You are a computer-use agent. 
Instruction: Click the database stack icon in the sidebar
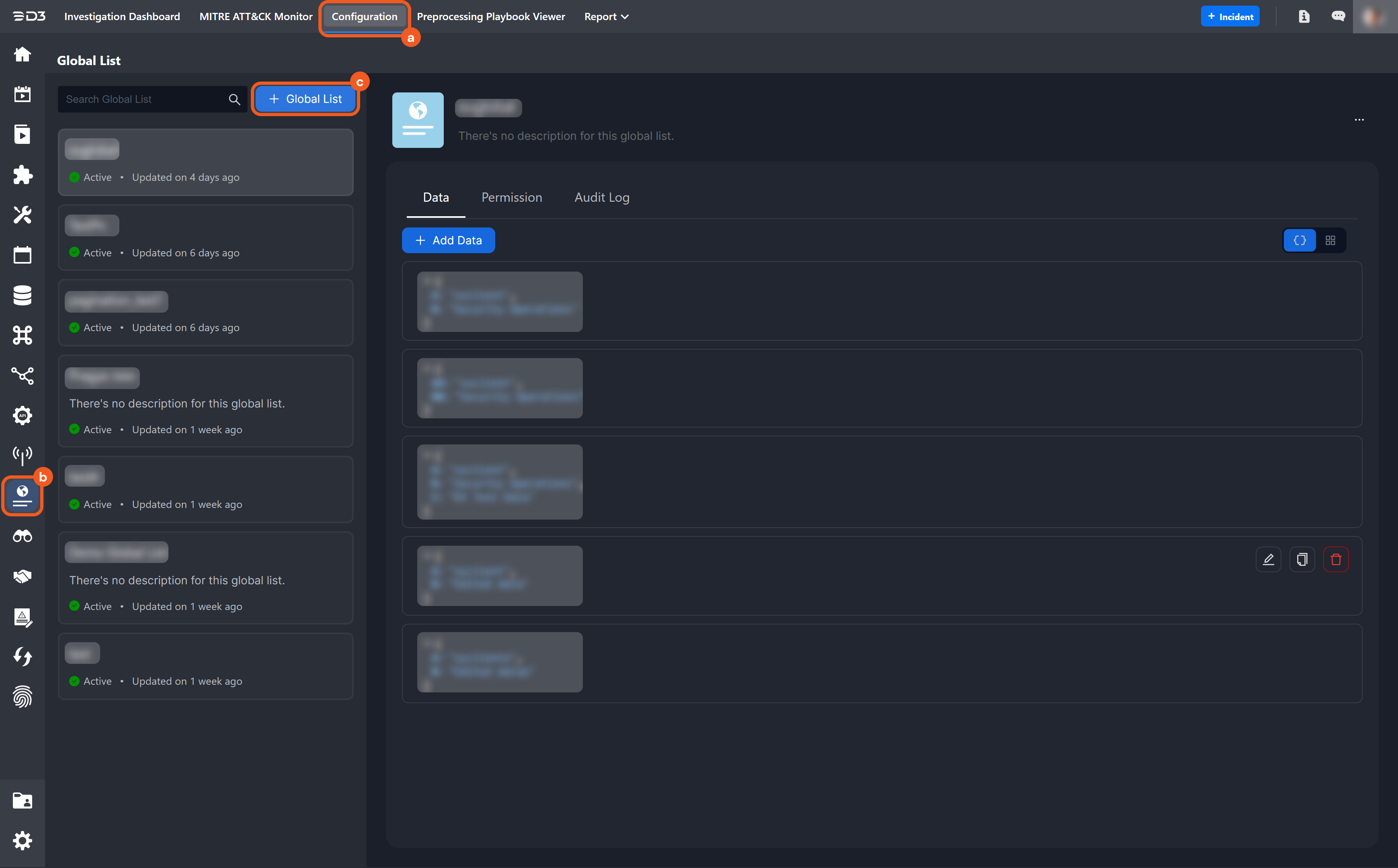point(23,295)
